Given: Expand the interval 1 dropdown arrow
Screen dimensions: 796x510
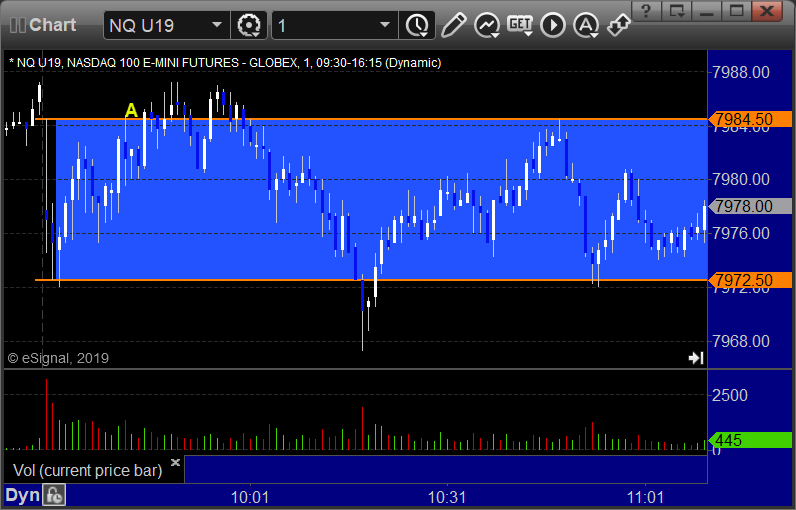Looking at the screenshot, I should point(385,24).
